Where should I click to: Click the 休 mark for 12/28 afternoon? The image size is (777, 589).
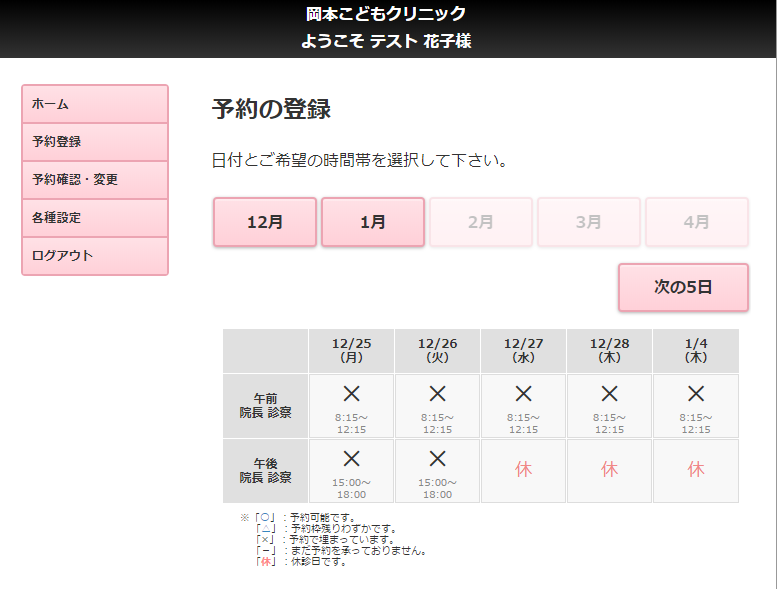(609, 469)
